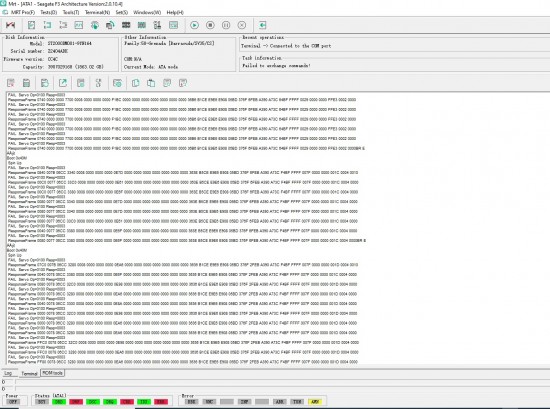
Task: Click the circled X cancel icon in toolbar
Action: click(242, 25)
